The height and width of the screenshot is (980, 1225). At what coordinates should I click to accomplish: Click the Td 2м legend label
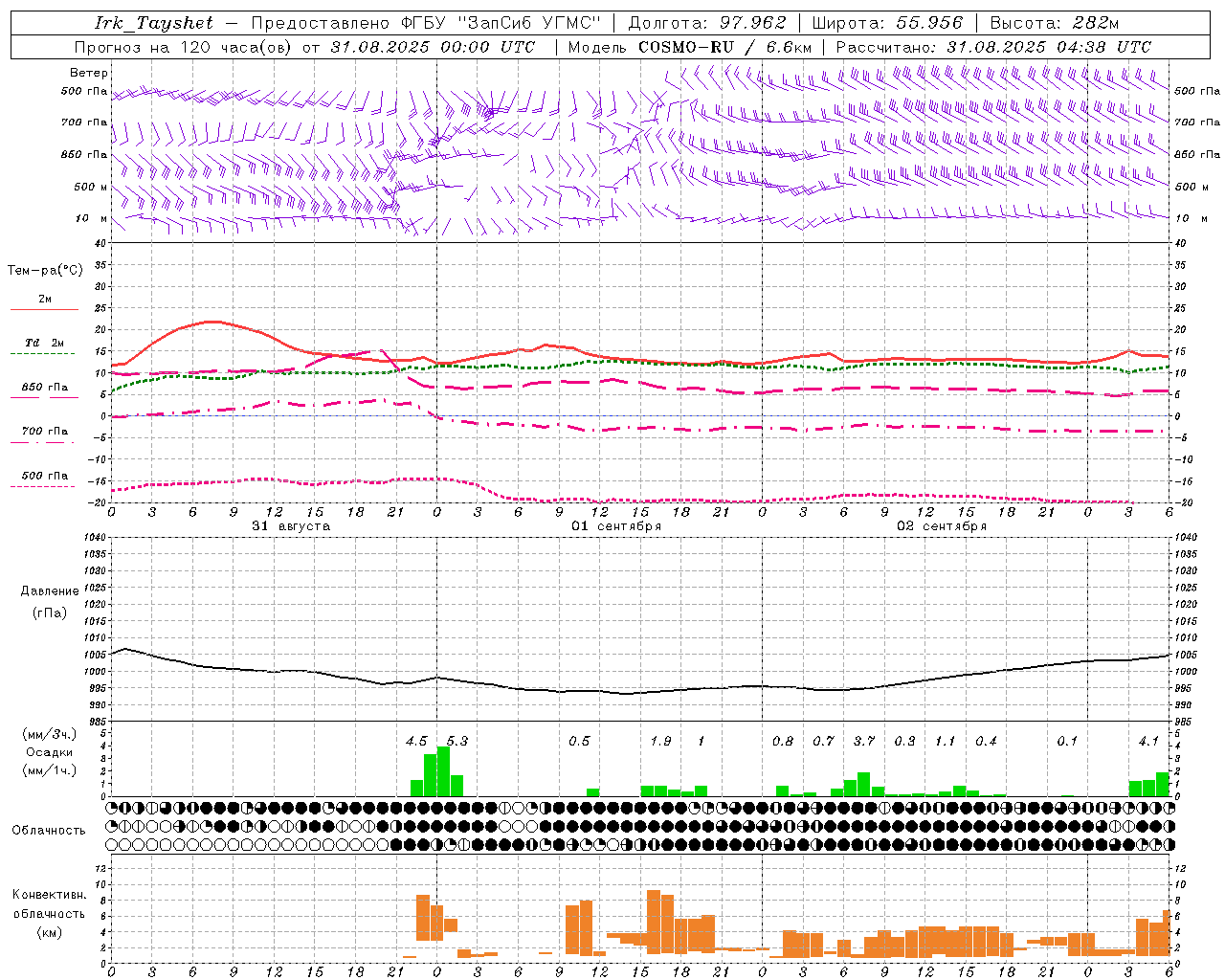[45, 343]
